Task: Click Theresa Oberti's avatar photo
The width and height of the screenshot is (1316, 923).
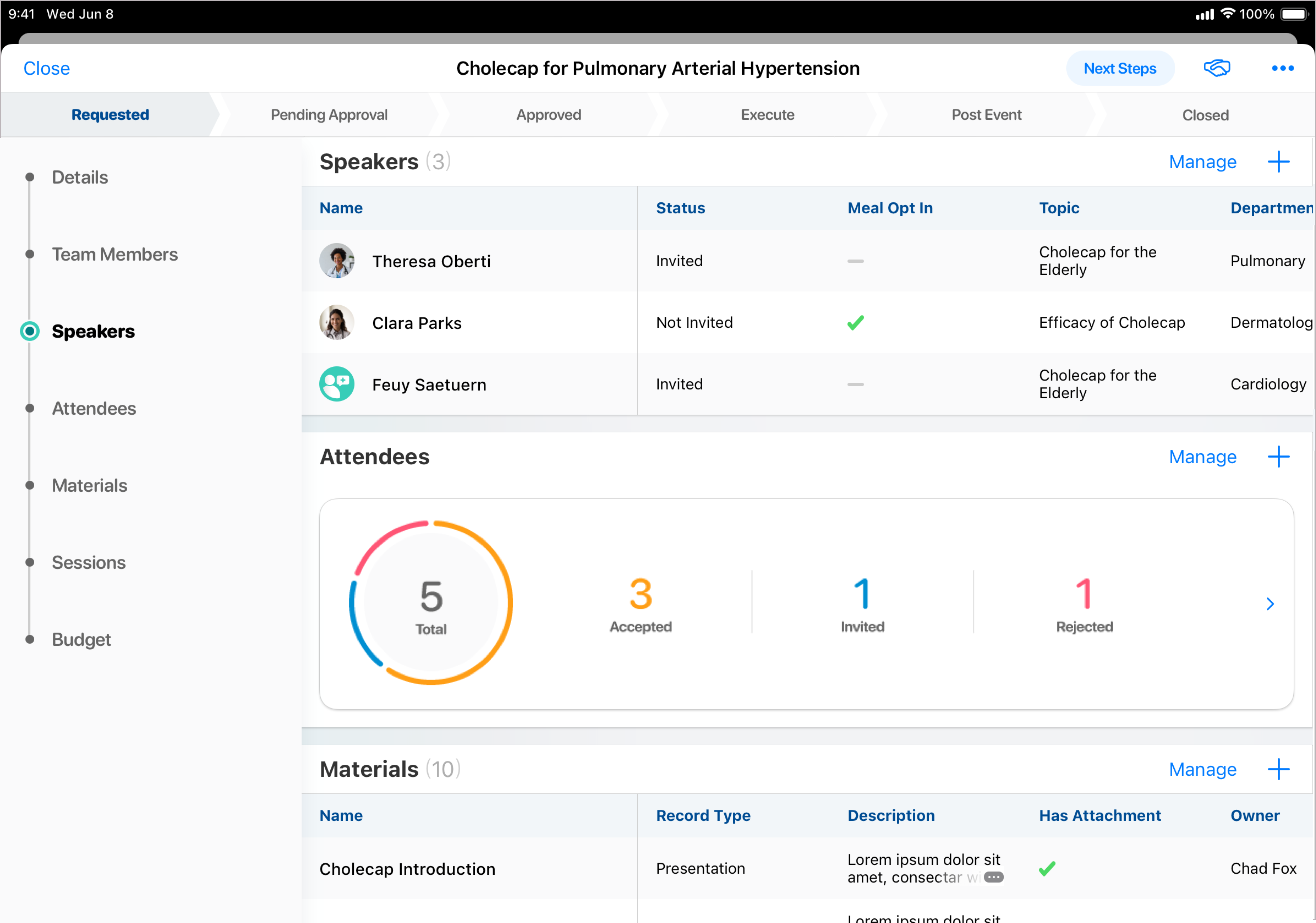Action: (337, 261)
